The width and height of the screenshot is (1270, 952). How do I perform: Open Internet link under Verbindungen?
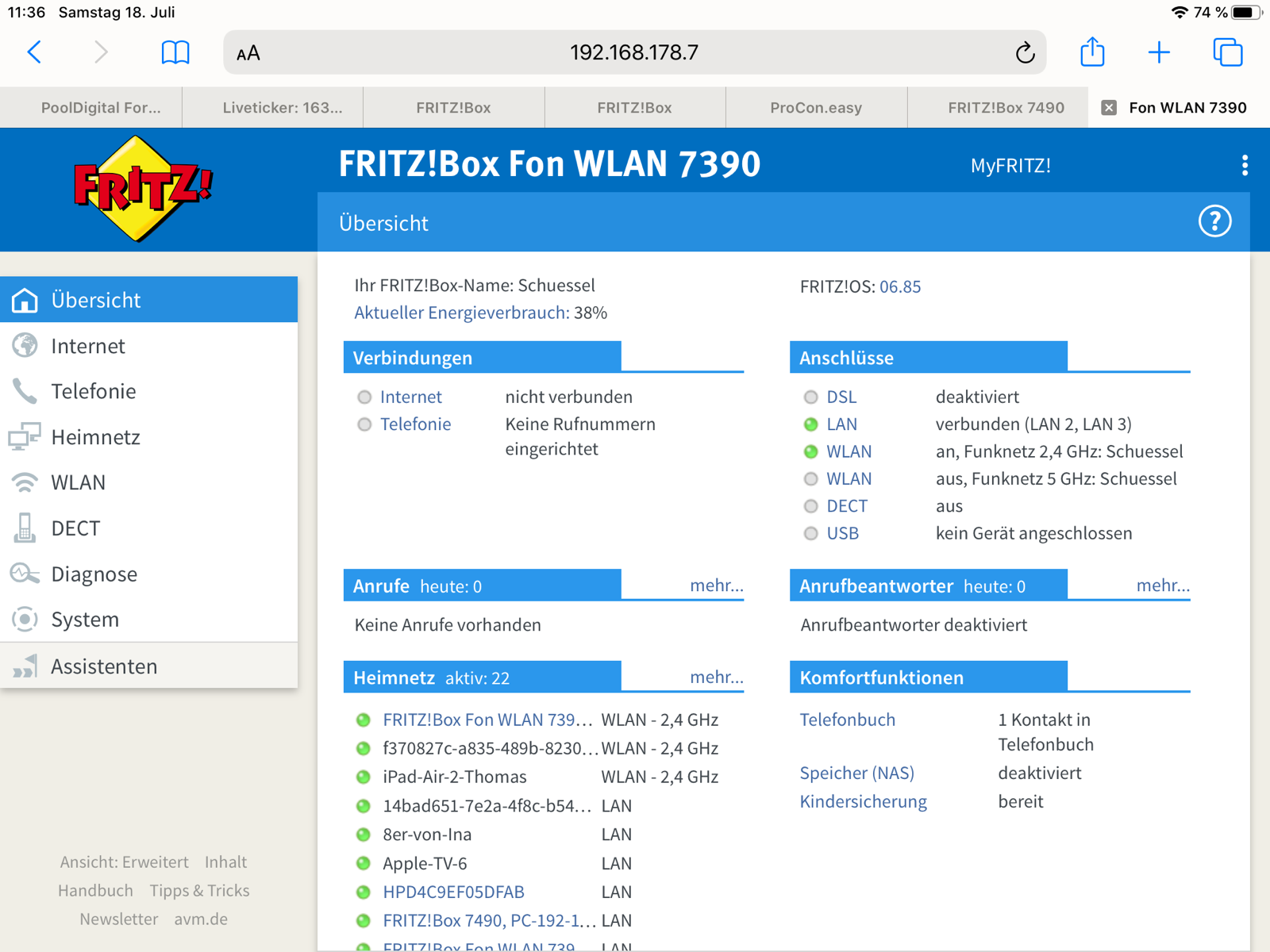410,397
